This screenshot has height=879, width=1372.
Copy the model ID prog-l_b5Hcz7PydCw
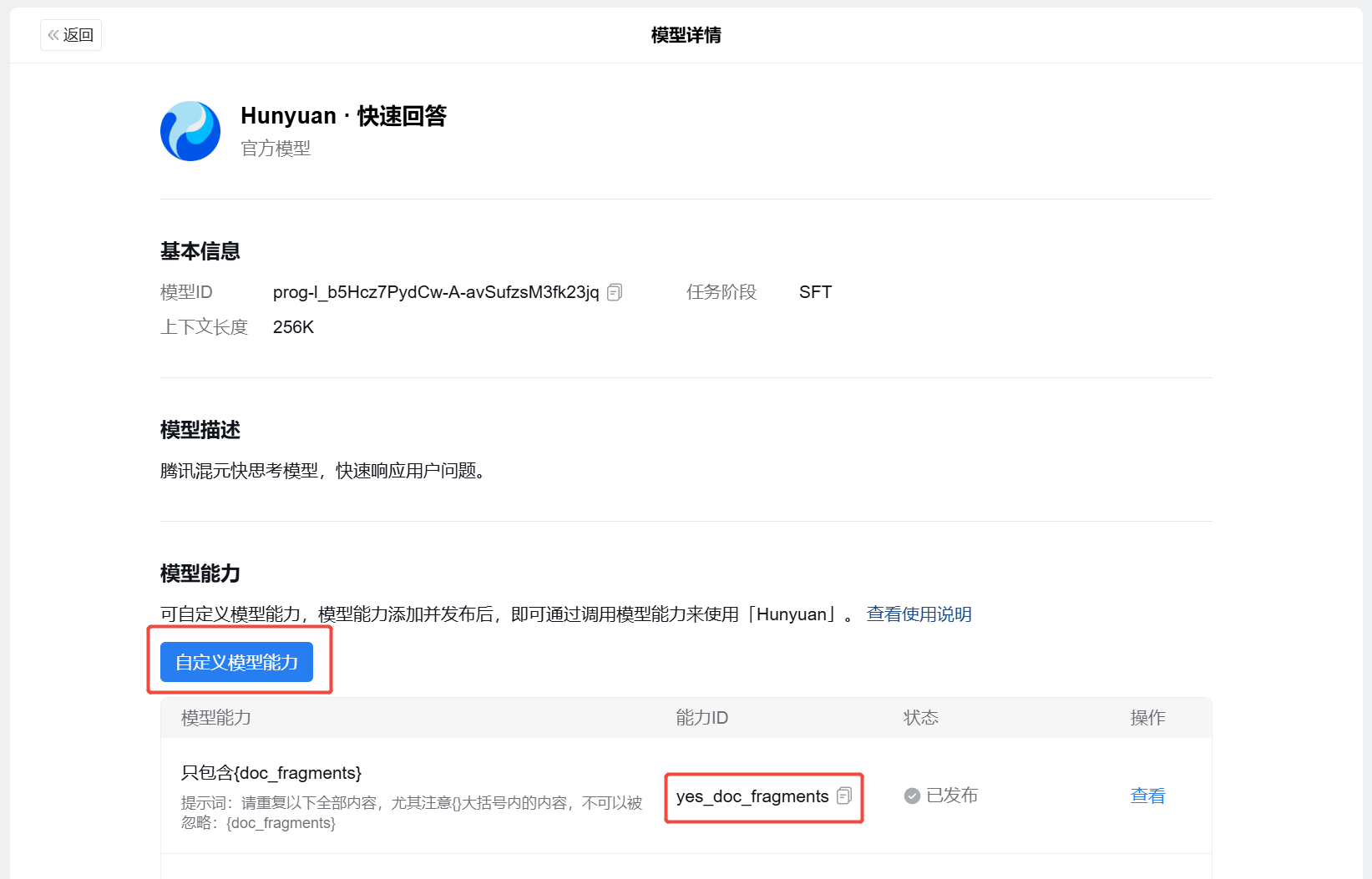(615, 292)
